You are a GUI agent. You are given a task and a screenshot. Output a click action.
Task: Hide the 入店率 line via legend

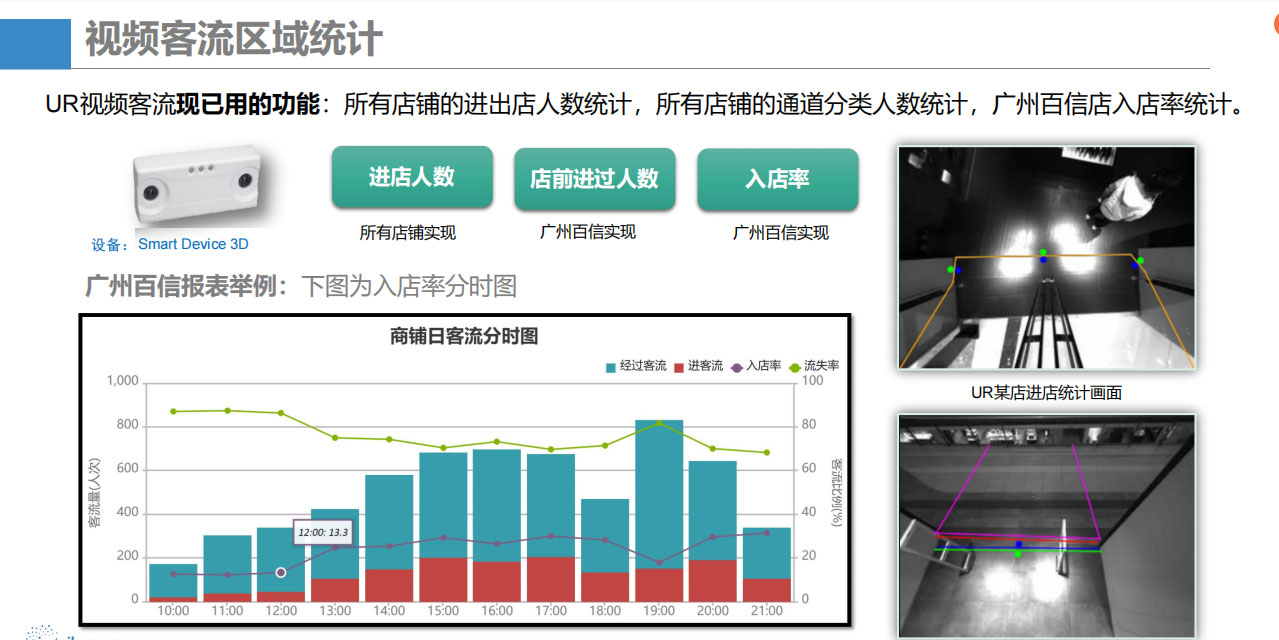click(756, 366)
